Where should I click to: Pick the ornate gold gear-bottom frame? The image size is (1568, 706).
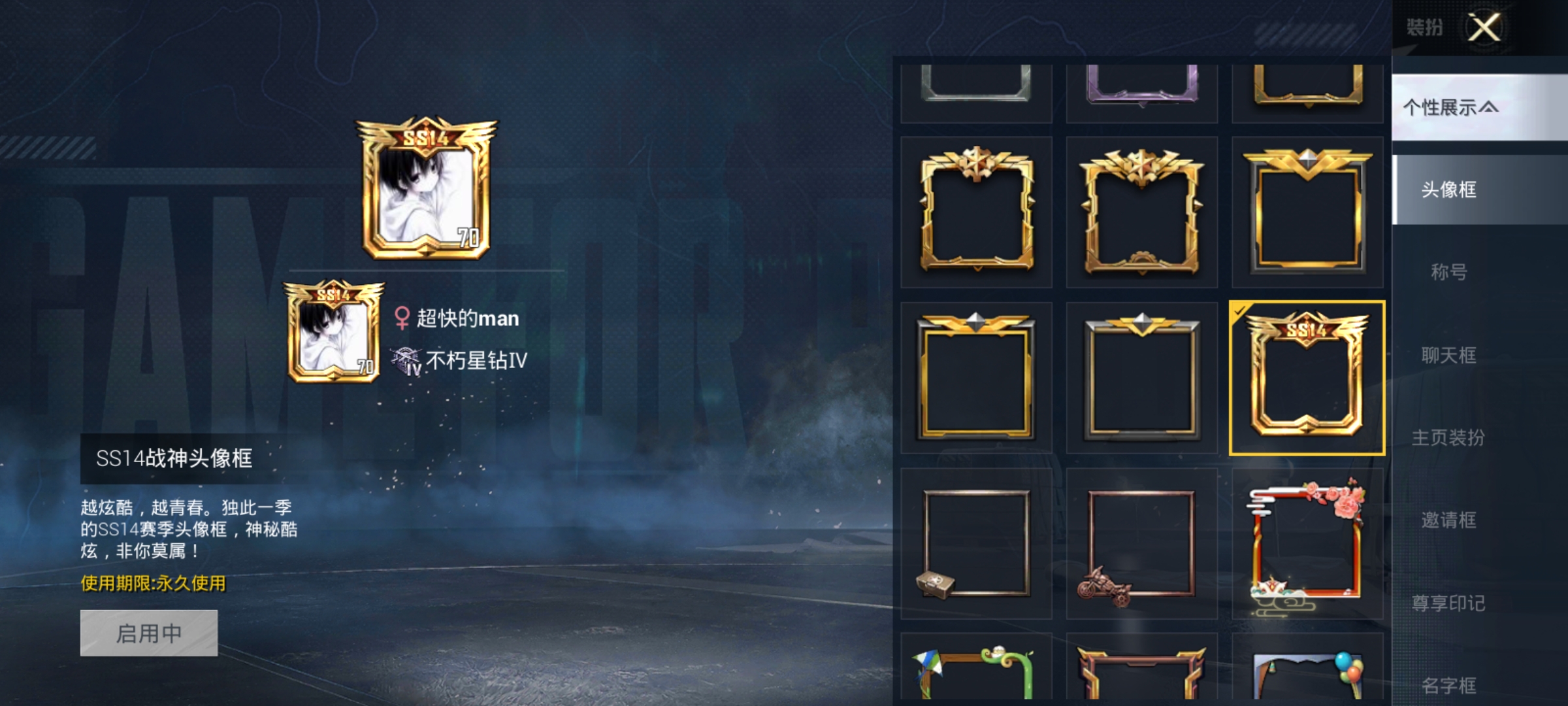(x=1141, y=212)
